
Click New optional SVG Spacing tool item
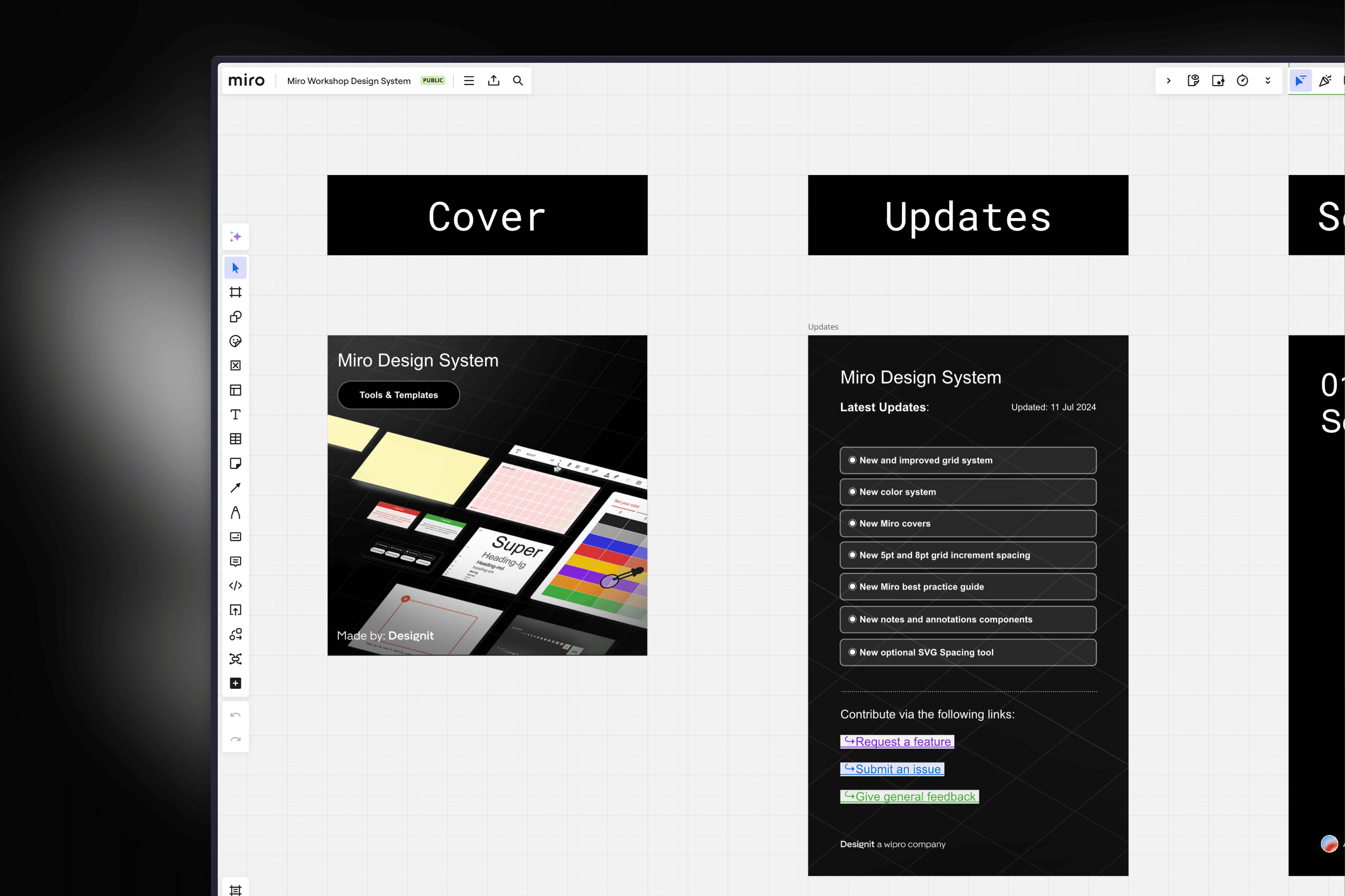pos(968,653)
